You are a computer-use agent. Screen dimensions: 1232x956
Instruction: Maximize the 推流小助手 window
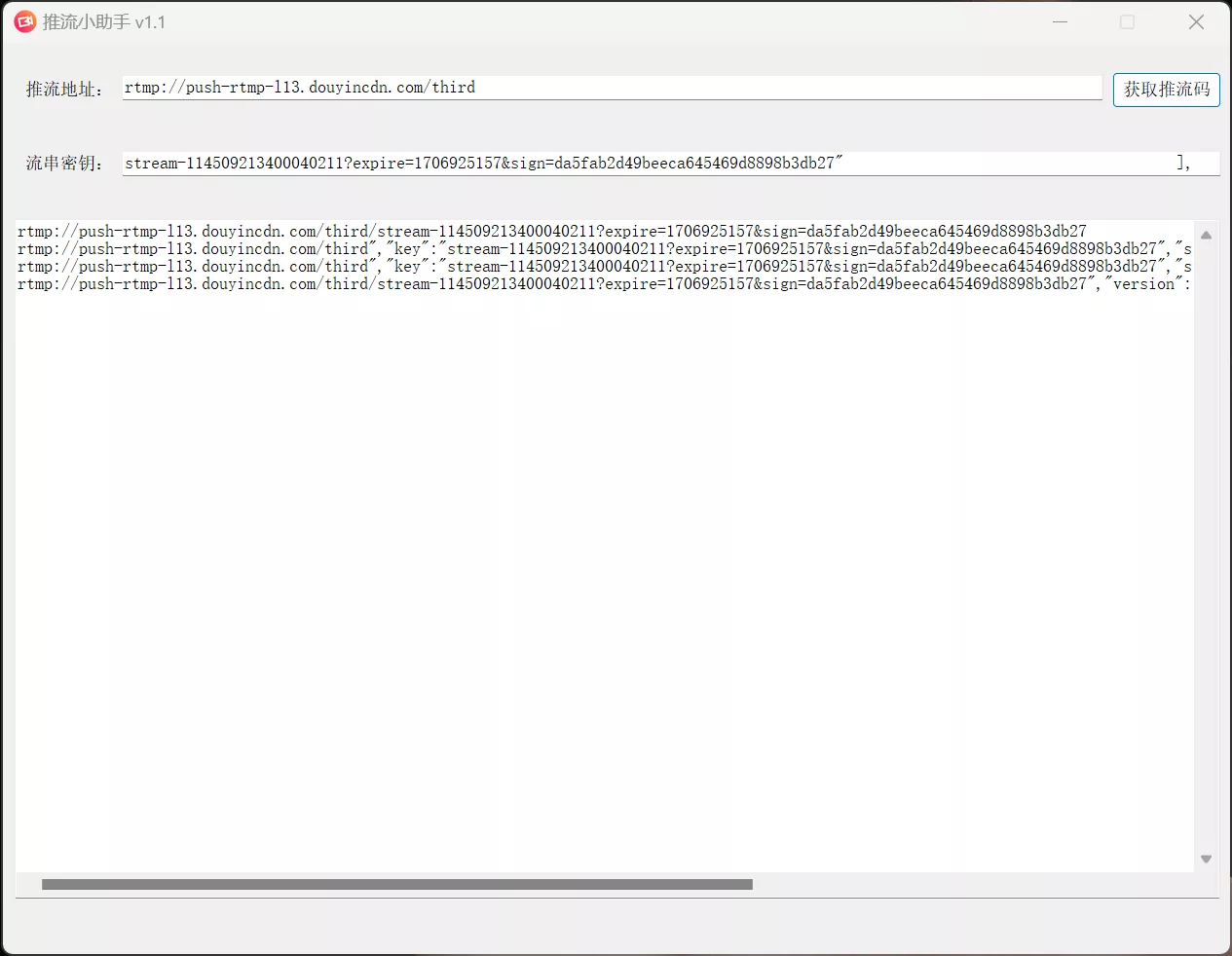(1127, 21)
